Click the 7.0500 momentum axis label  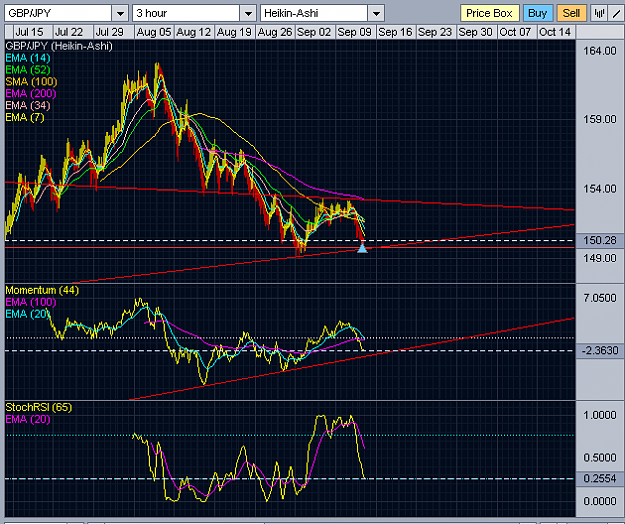(x=600, y=298)
